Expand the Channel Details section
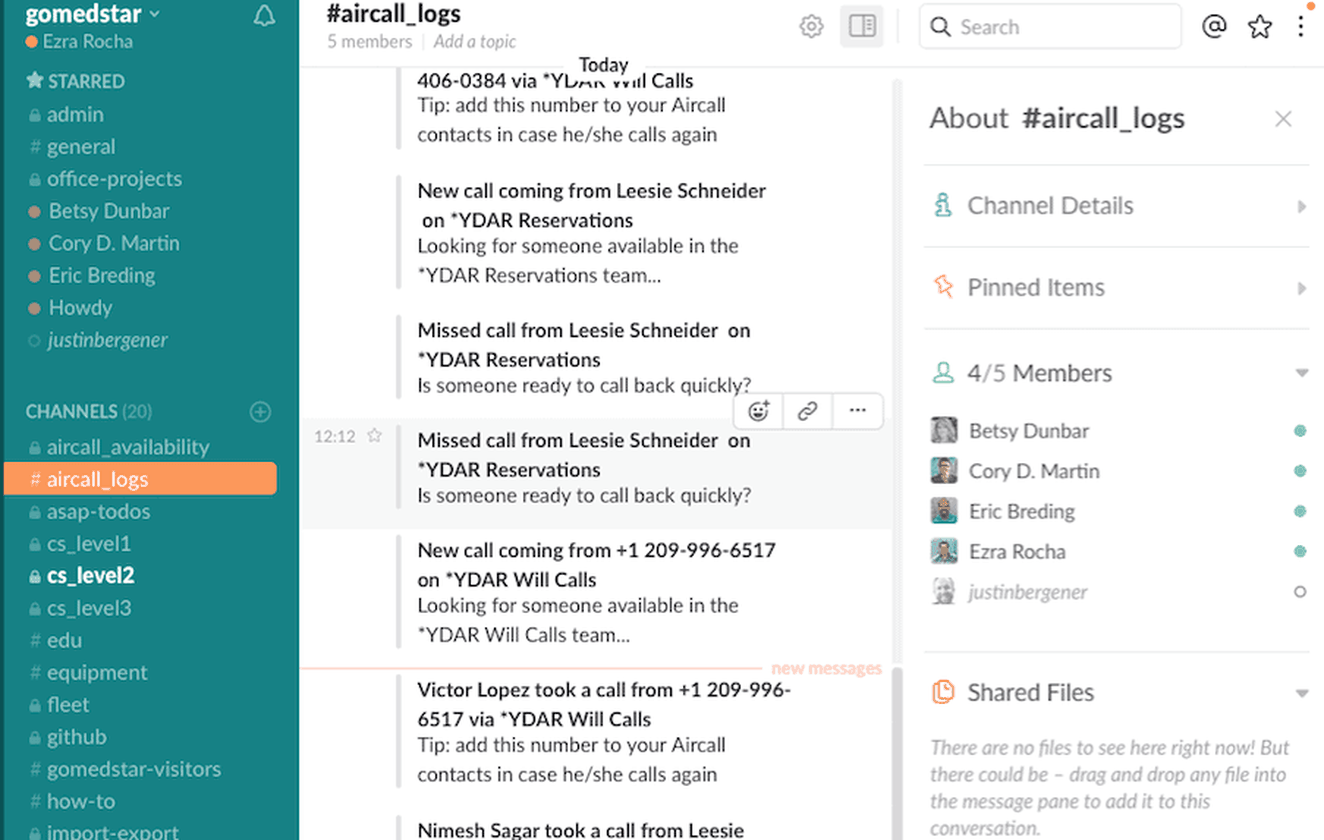This screenshot has width=1324, height=840. (1116, 206)
